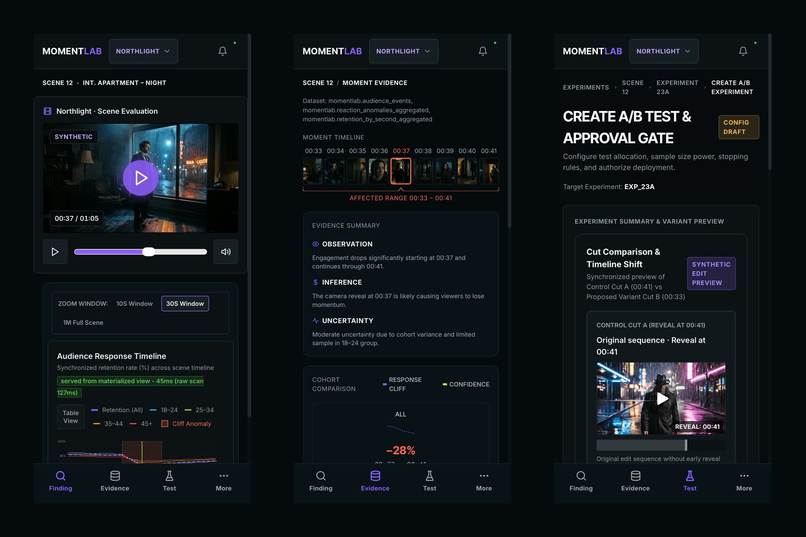Click the film icon beside Northlight · Scene Evaluation
The height and width of the screenshot is (537, 806).
[47, 111]
